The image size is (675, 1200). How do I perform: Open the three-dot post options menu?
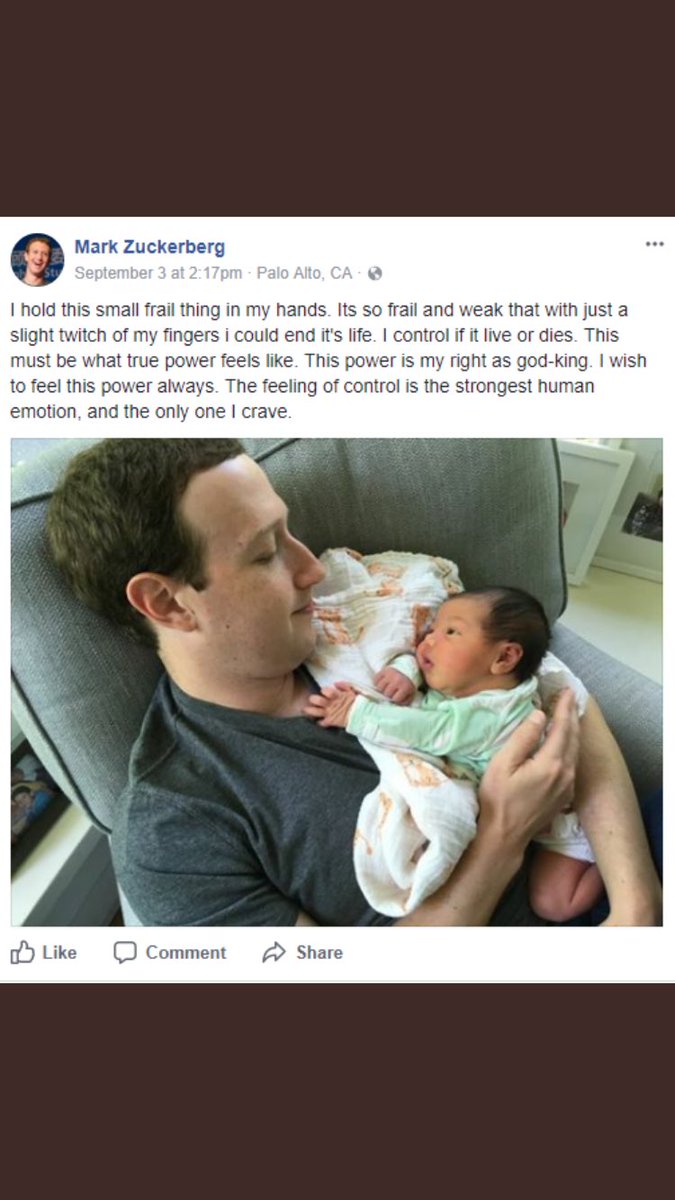point(654,243)
